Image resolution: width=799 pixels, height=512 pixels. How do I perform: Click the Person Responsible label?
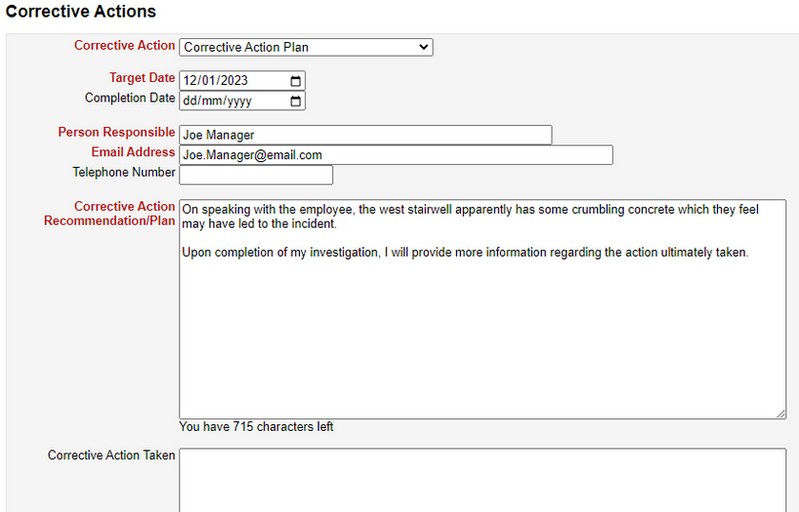click(116, 132)
